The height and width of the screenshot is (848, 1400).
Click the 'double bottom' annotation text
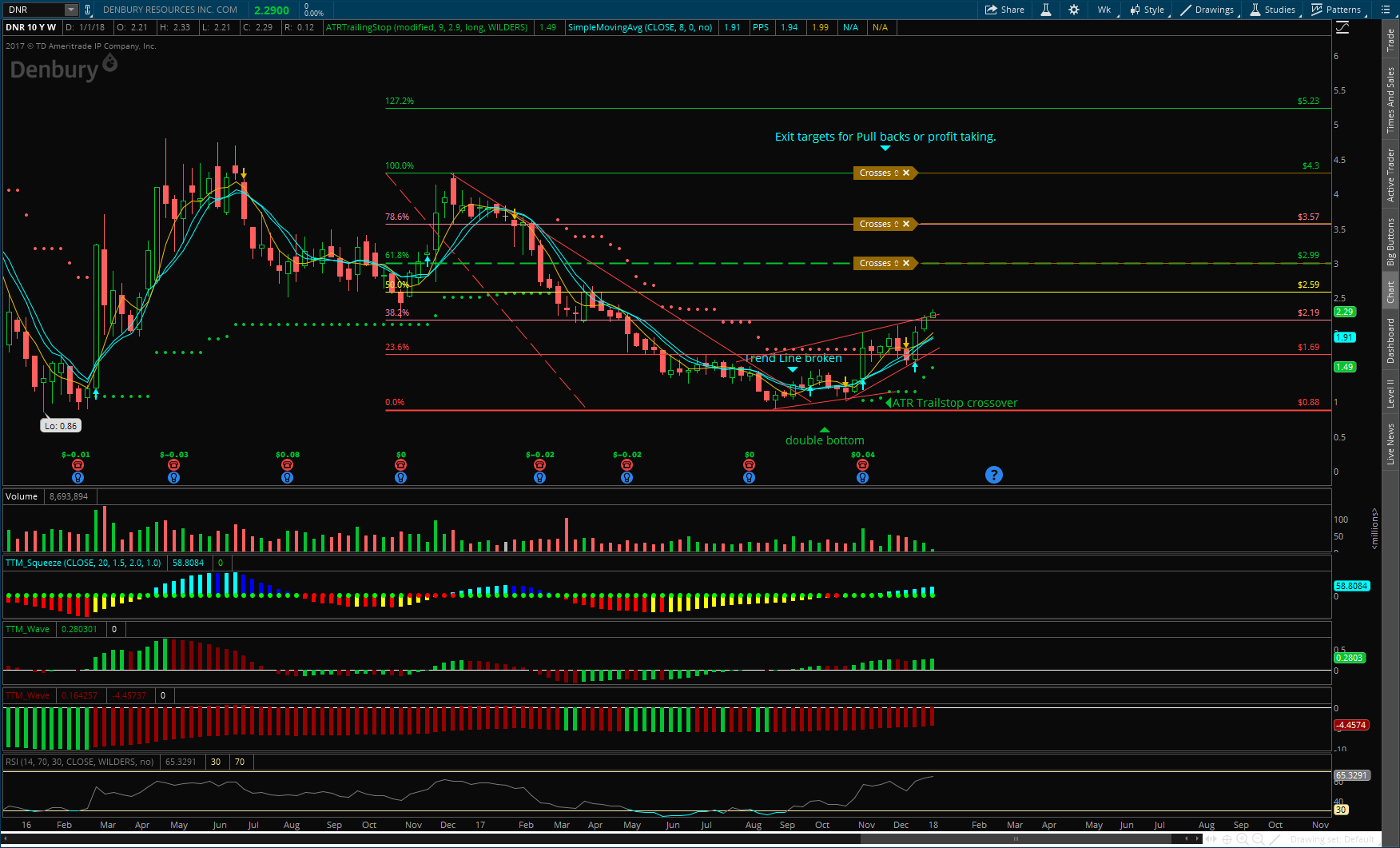click(x=825, y=440)
